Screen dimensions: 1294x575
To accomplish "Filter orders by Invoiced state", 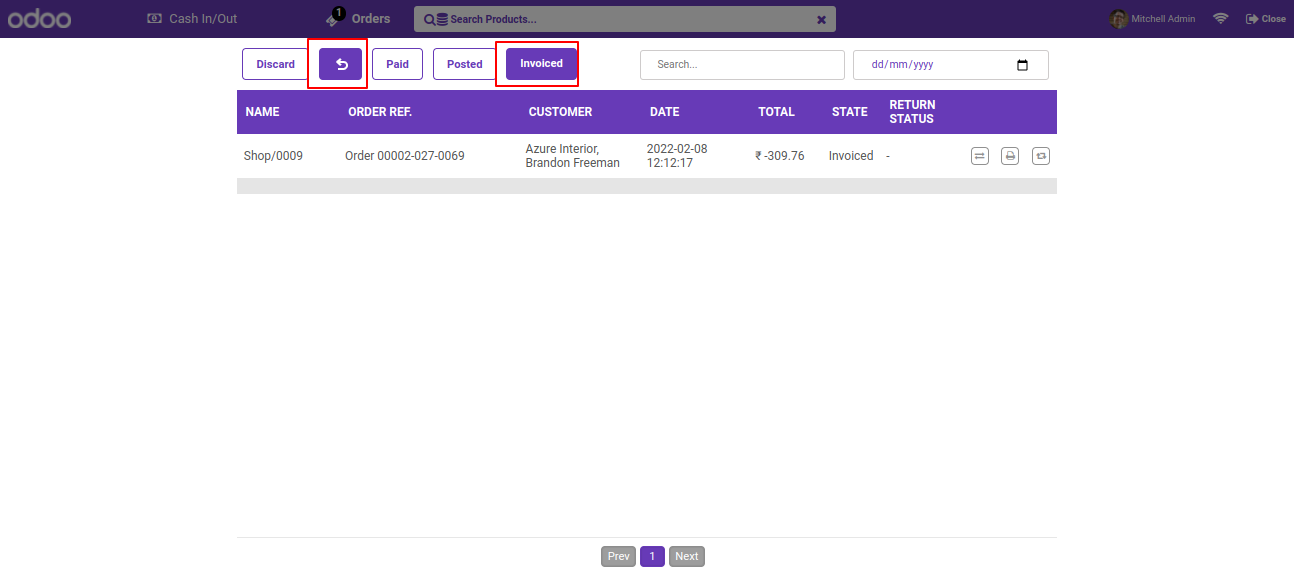I will [x=541, y=64].
